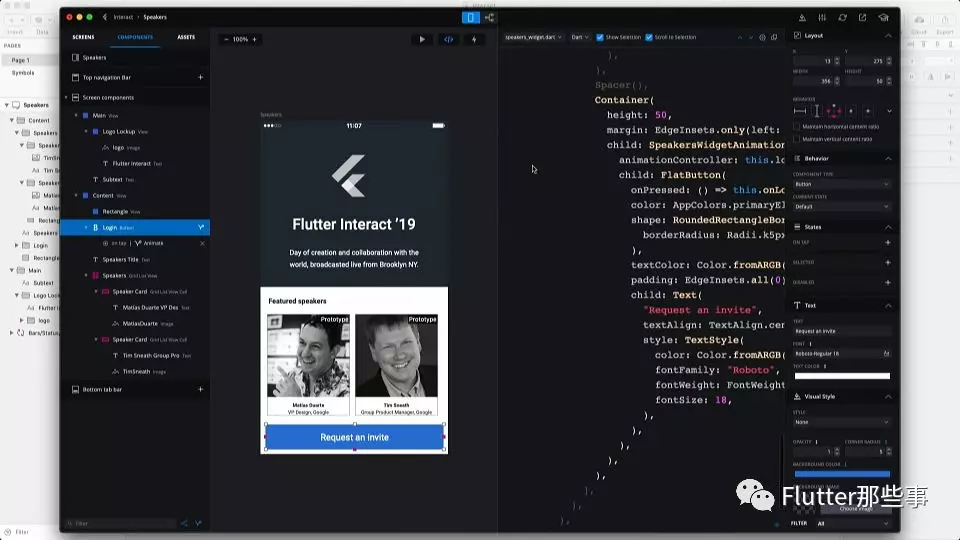
Task: Zoom in with the plus button
Action: click(255, 39)
